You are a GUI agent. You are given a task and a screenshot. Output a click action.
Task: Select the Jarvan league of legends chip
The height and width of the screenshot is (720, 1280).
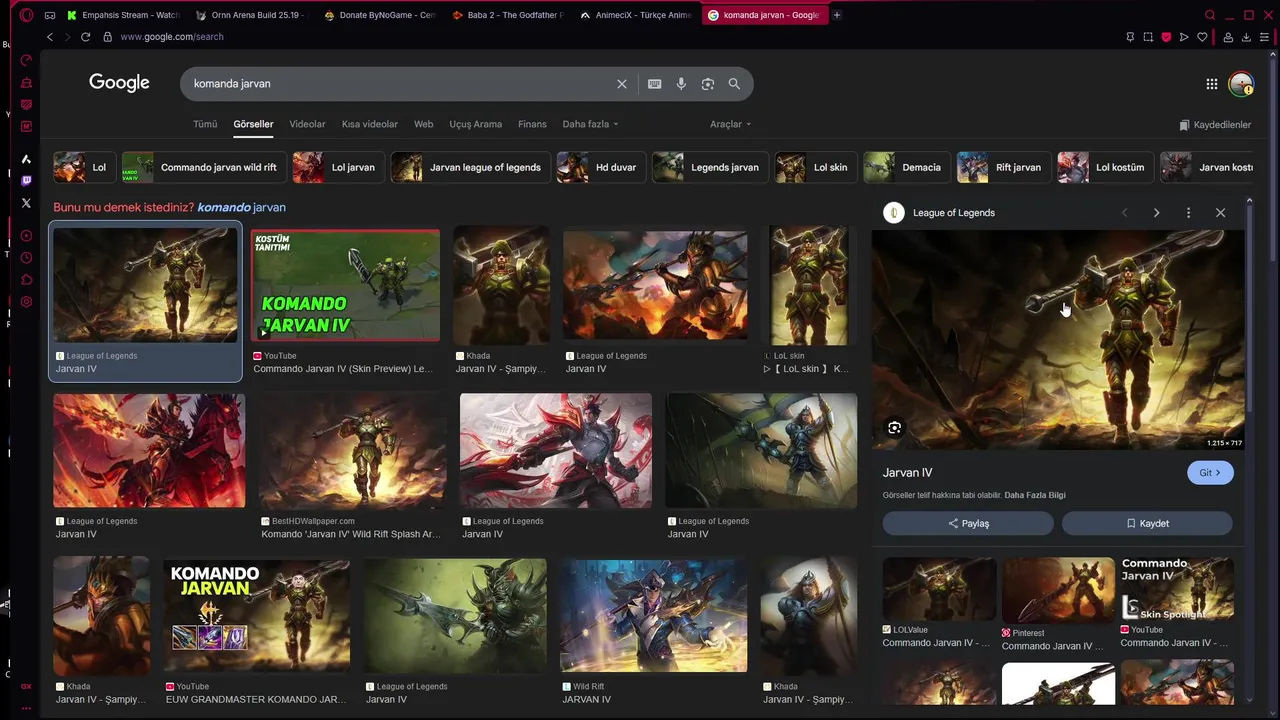(x=470, y=167)
